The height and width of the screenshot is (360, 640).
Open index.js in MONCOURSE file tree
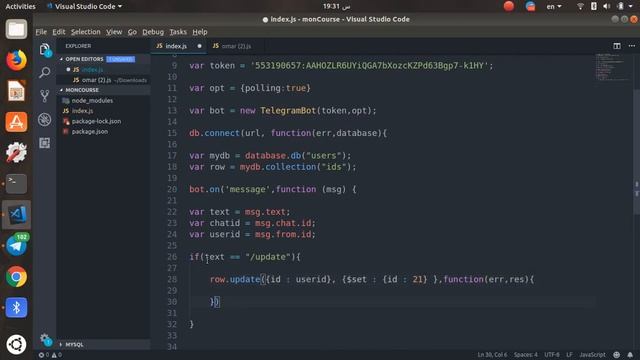pos(82,111)
